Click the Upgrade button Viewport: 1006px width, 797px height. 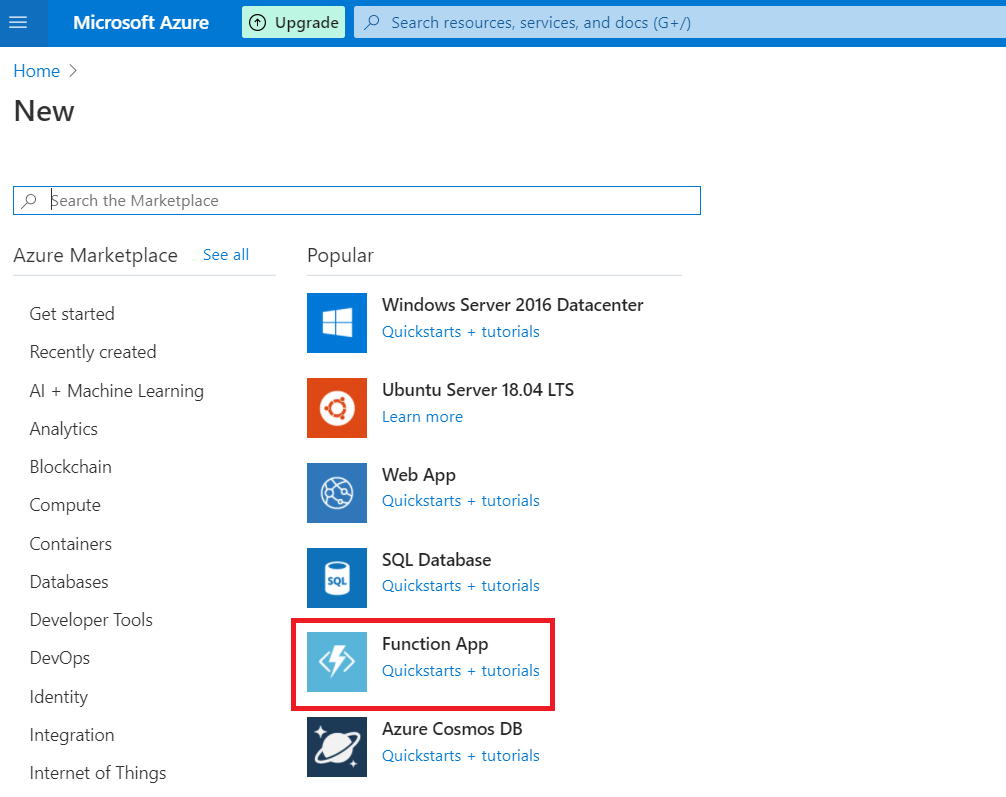[x=293, y=22]
